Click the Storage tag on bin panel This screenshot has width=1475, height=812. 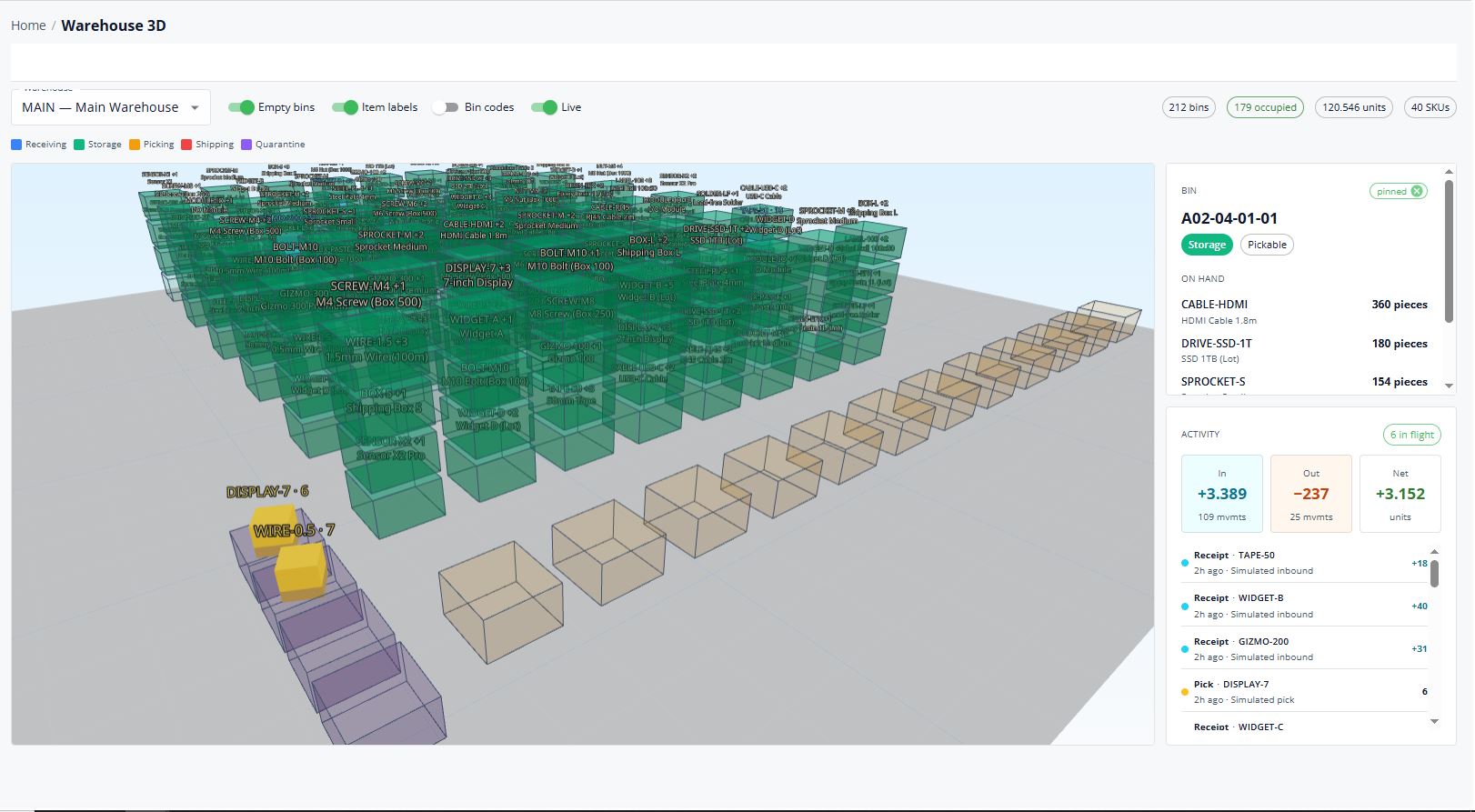click(1207, 245)
